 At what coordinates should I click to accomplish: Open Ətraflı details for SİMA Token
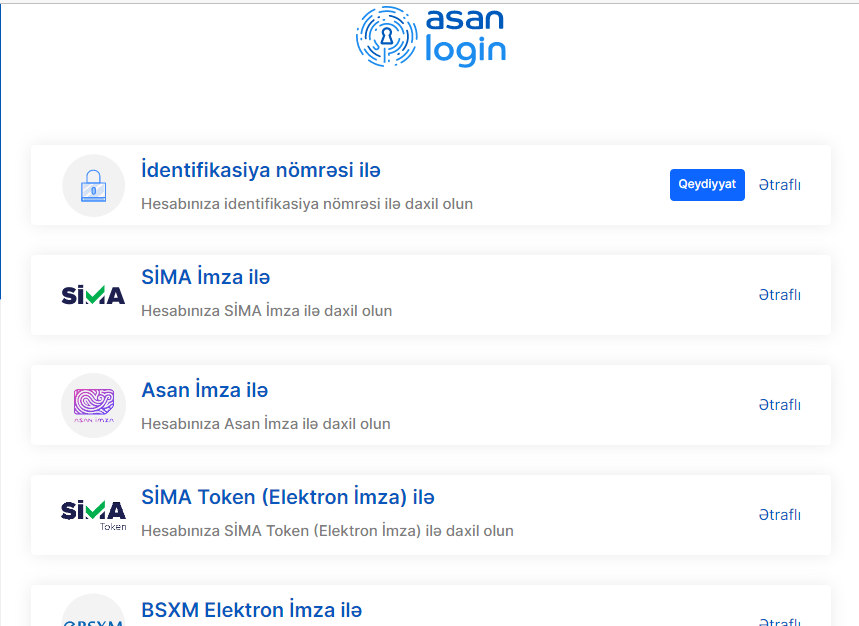point(780,515)
